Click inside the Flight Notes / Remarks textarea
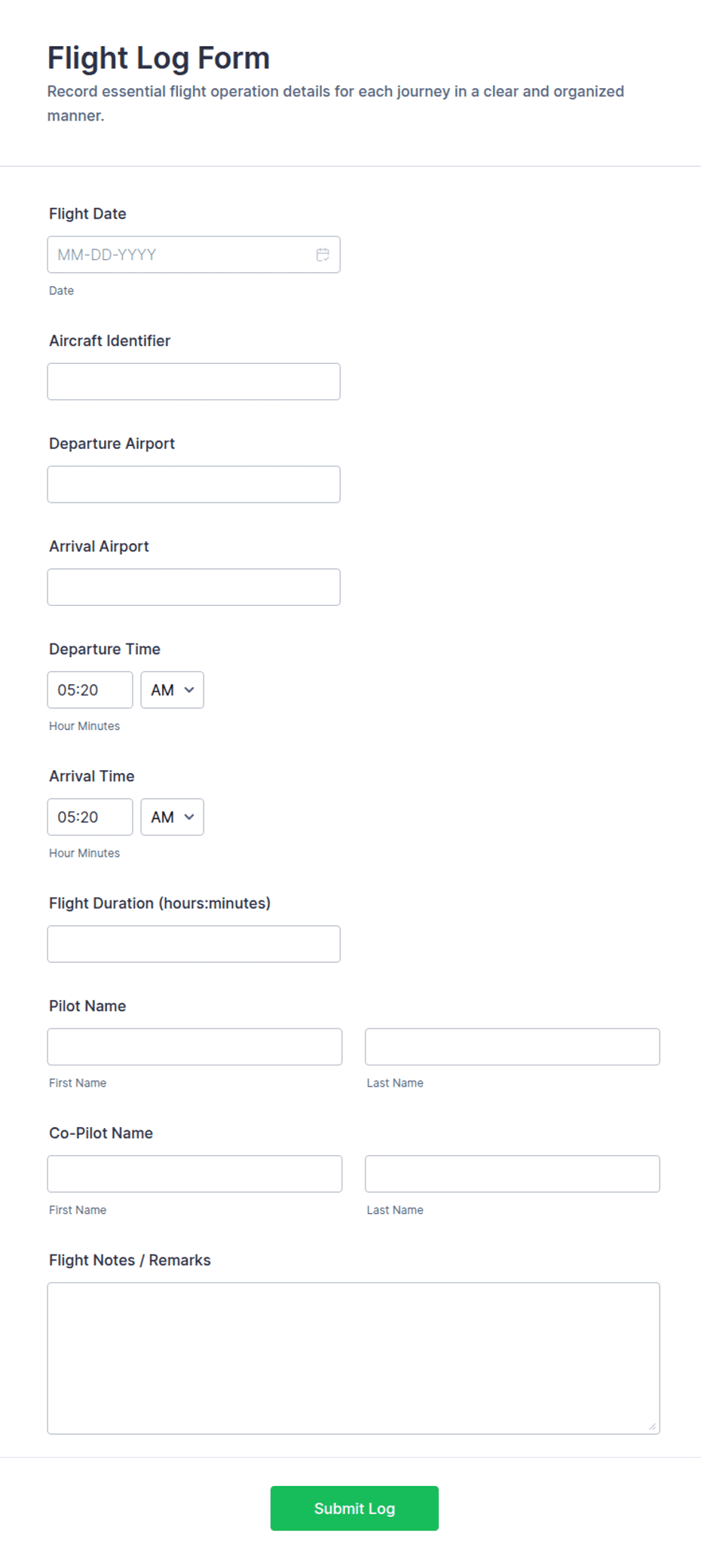Screen dimensions: 701x1568 [x=354, y=1358]
